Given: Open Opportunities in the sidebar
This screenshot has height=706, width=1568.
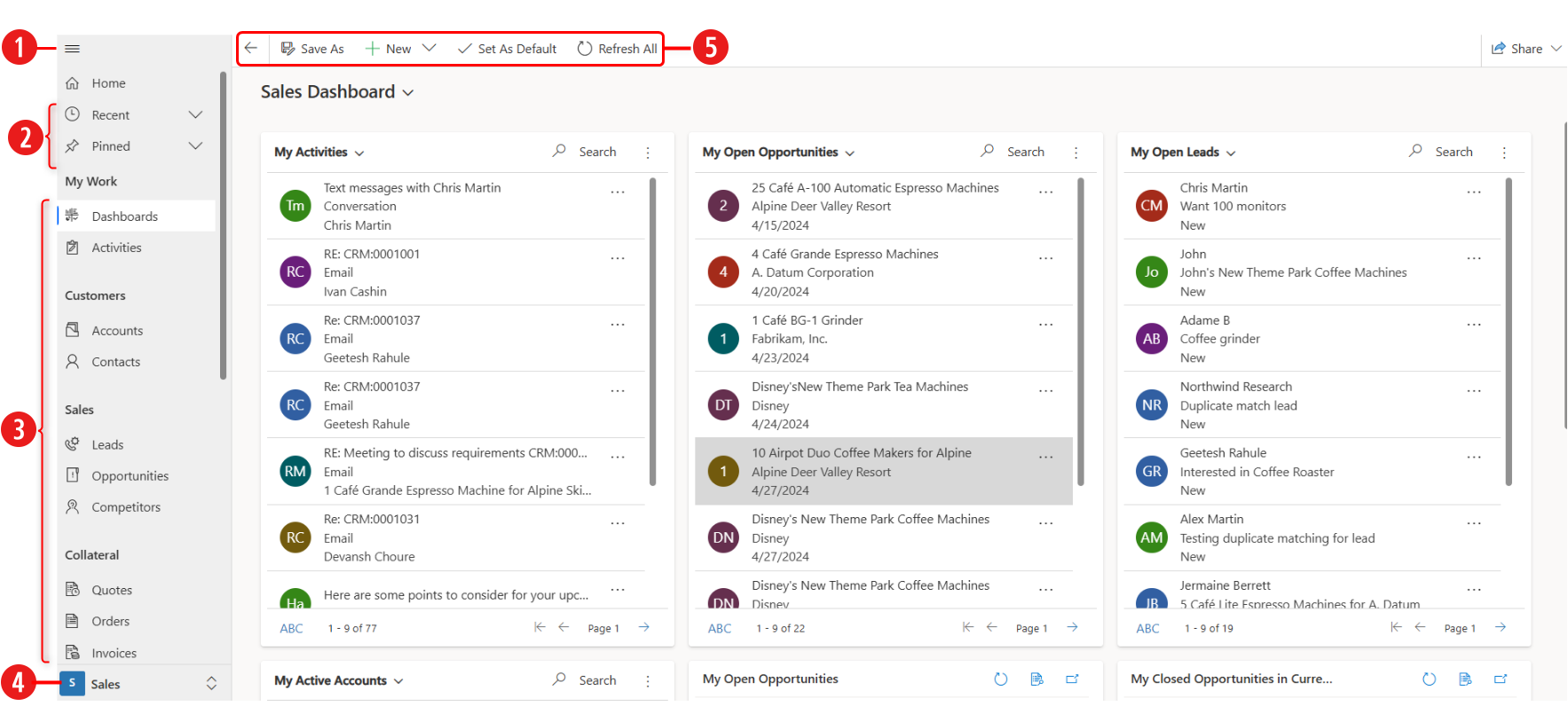Looking at the screenshot, I should (130, 475).
